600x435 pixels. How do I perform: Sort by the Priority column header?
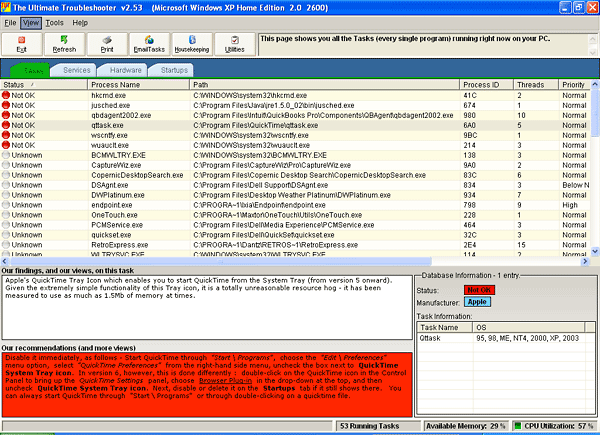click(575, 85)
